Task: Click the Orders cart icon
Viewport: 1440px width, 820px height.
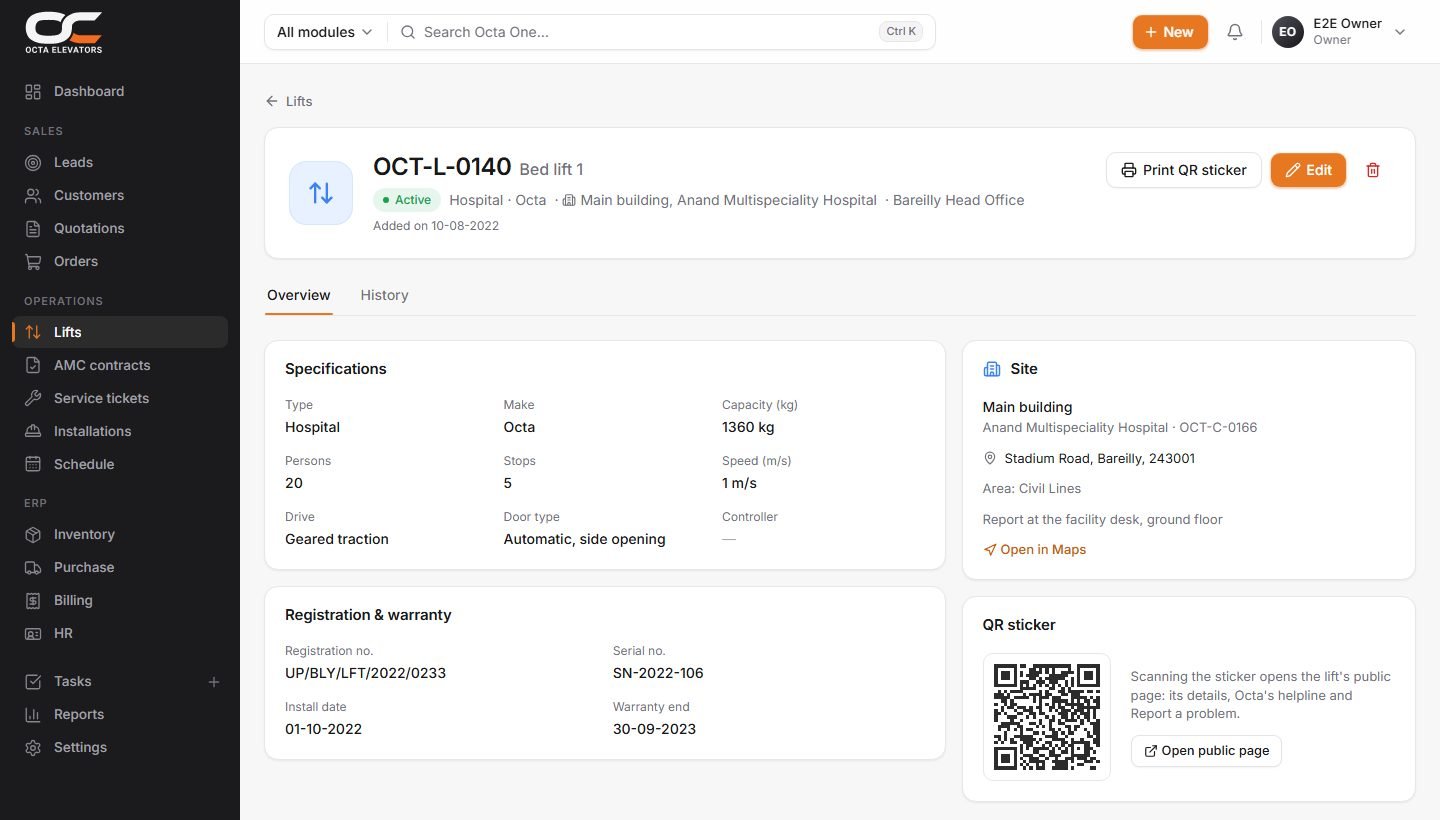Action: (x=33, y=262)
